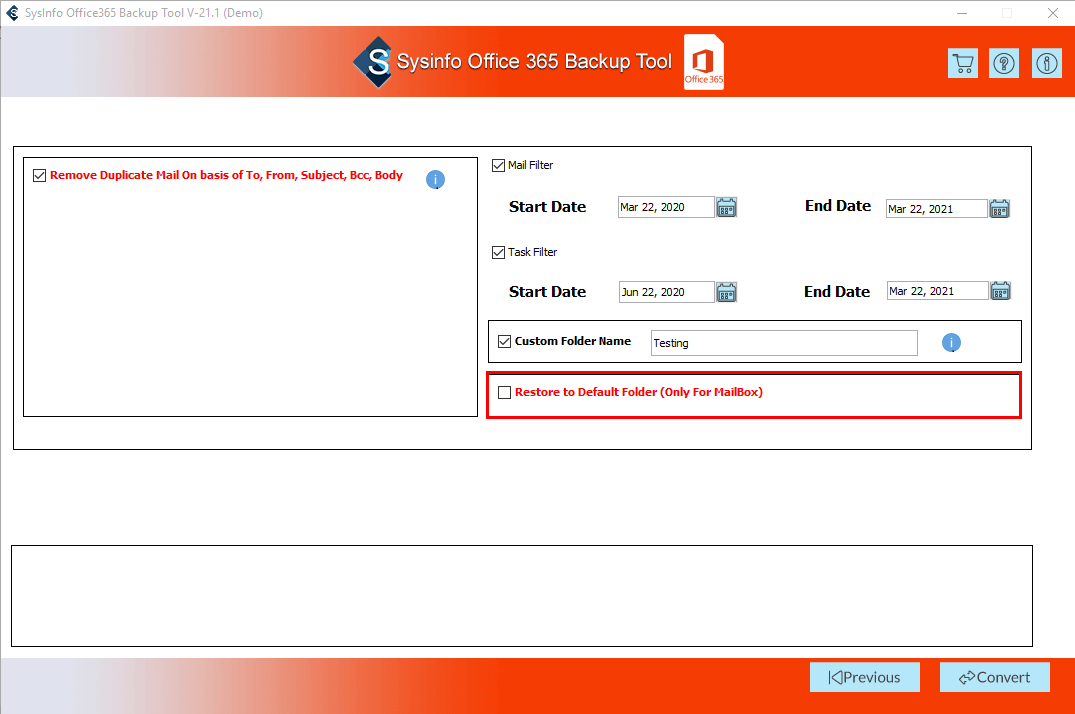
Task: Click info icon beside Remove Duplicate Mail
Action: 435,180
